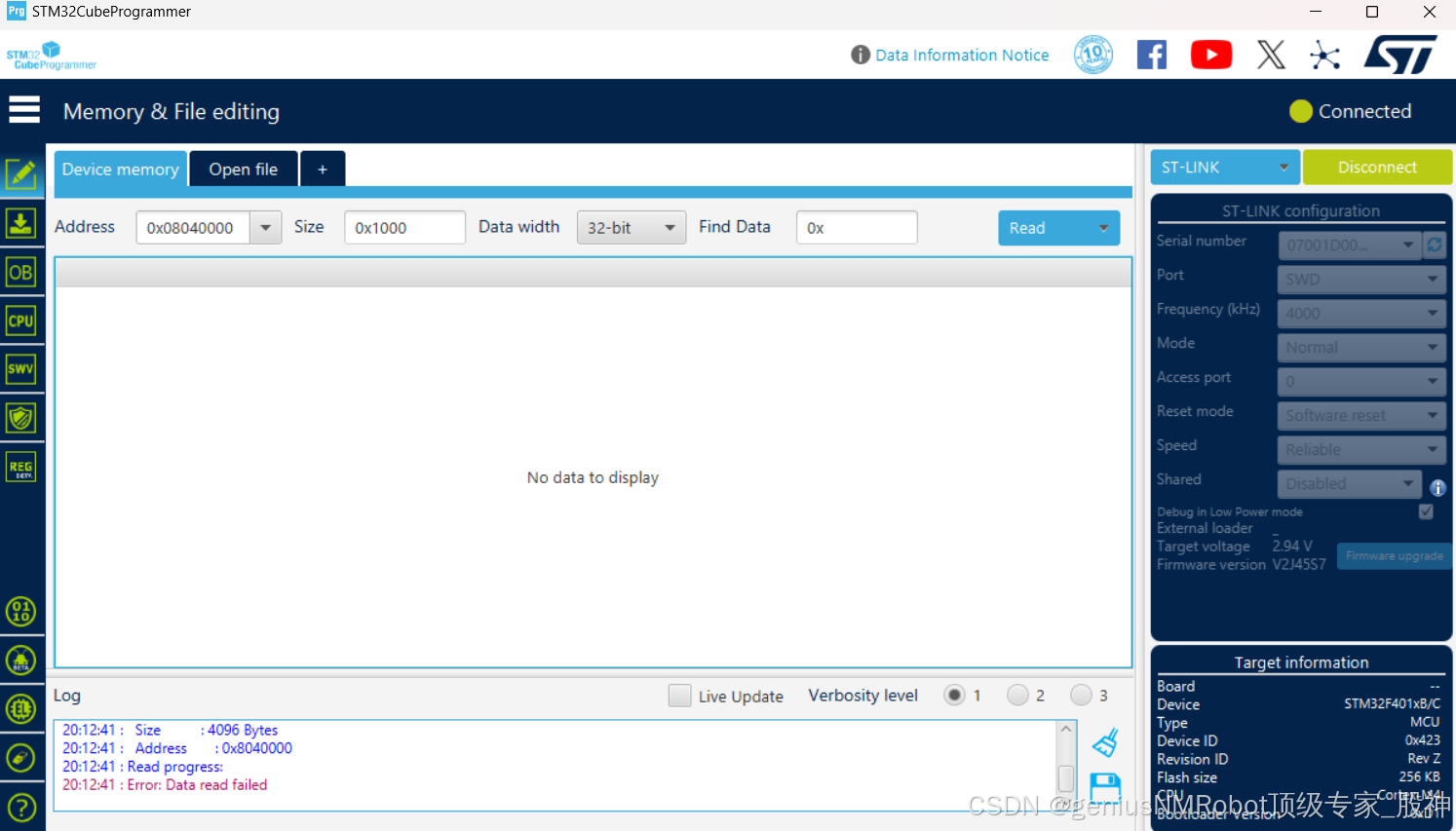
Task: Click the Connected status indicator
Action: click(1350, 111)
